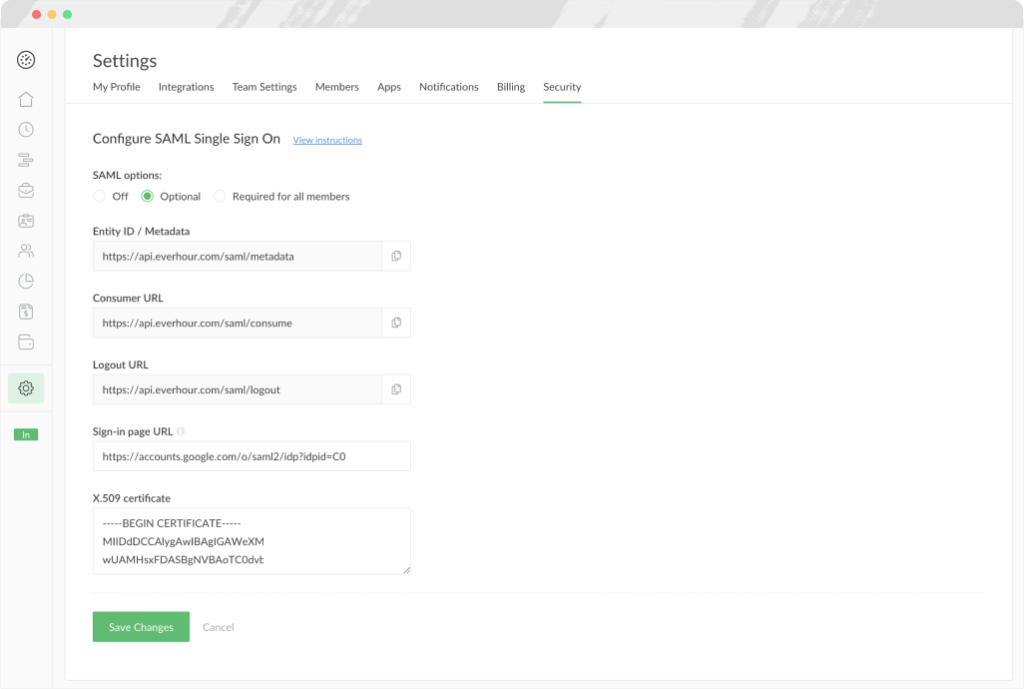
Task: Choose Required for all members option
Action: (x=219, y=196)
